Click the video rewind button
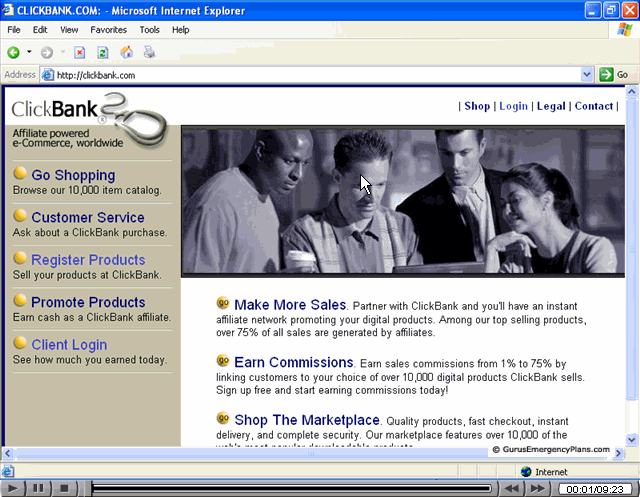 click(512, 488)
